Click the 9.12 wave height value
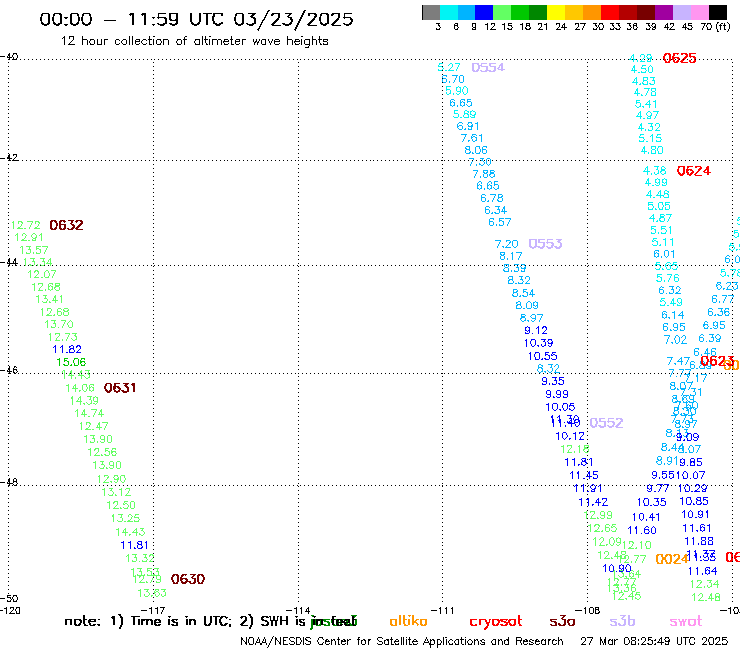 (536, 330)
